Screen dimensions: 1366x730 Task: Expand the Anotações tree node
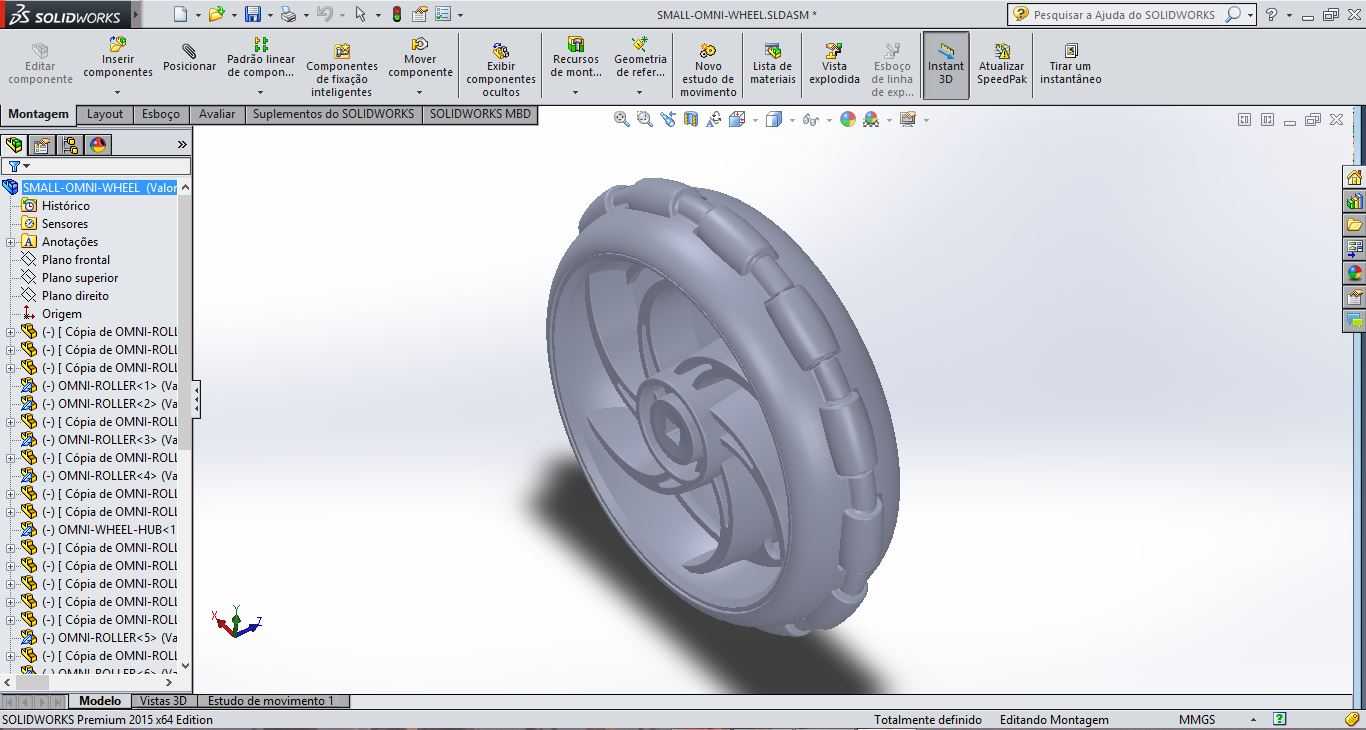10,242
